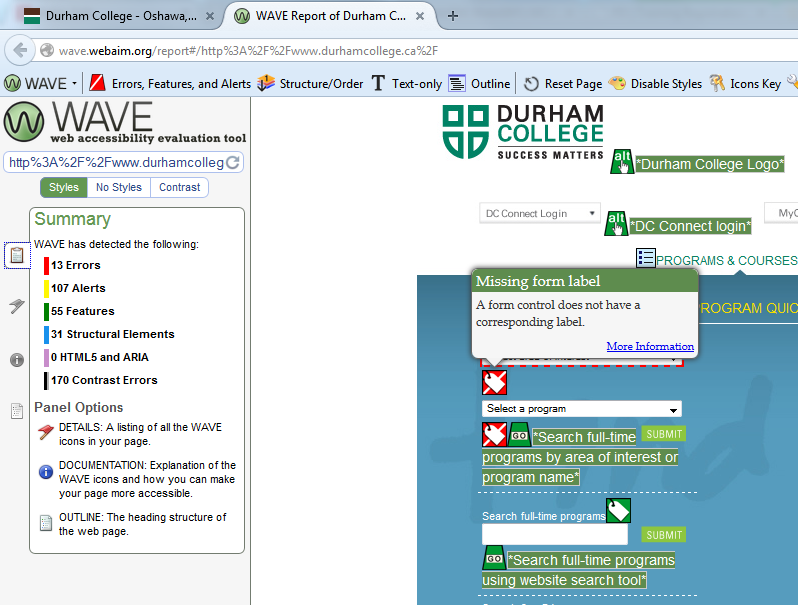Click the Errors, Features, and Alerts toolbar button
The width and height of the screenshot is (798, 605).
pyautogui.click(x=170, y=83)
